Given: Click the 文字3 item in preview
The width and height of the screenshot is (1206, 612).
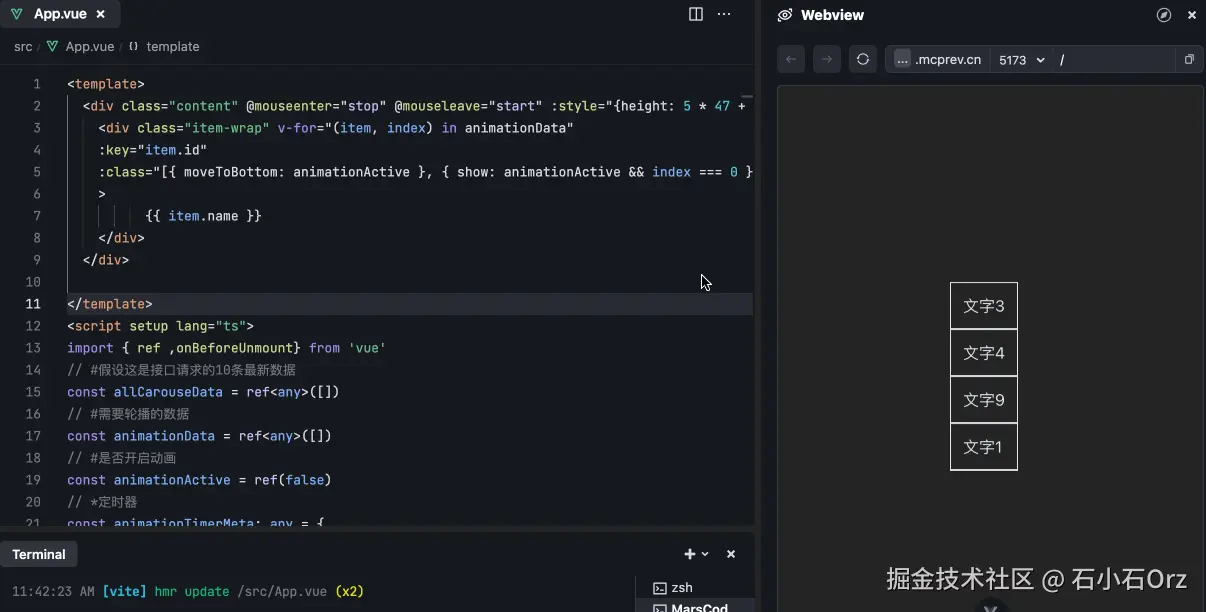Looking at the screenshot, I should (984, 306).
